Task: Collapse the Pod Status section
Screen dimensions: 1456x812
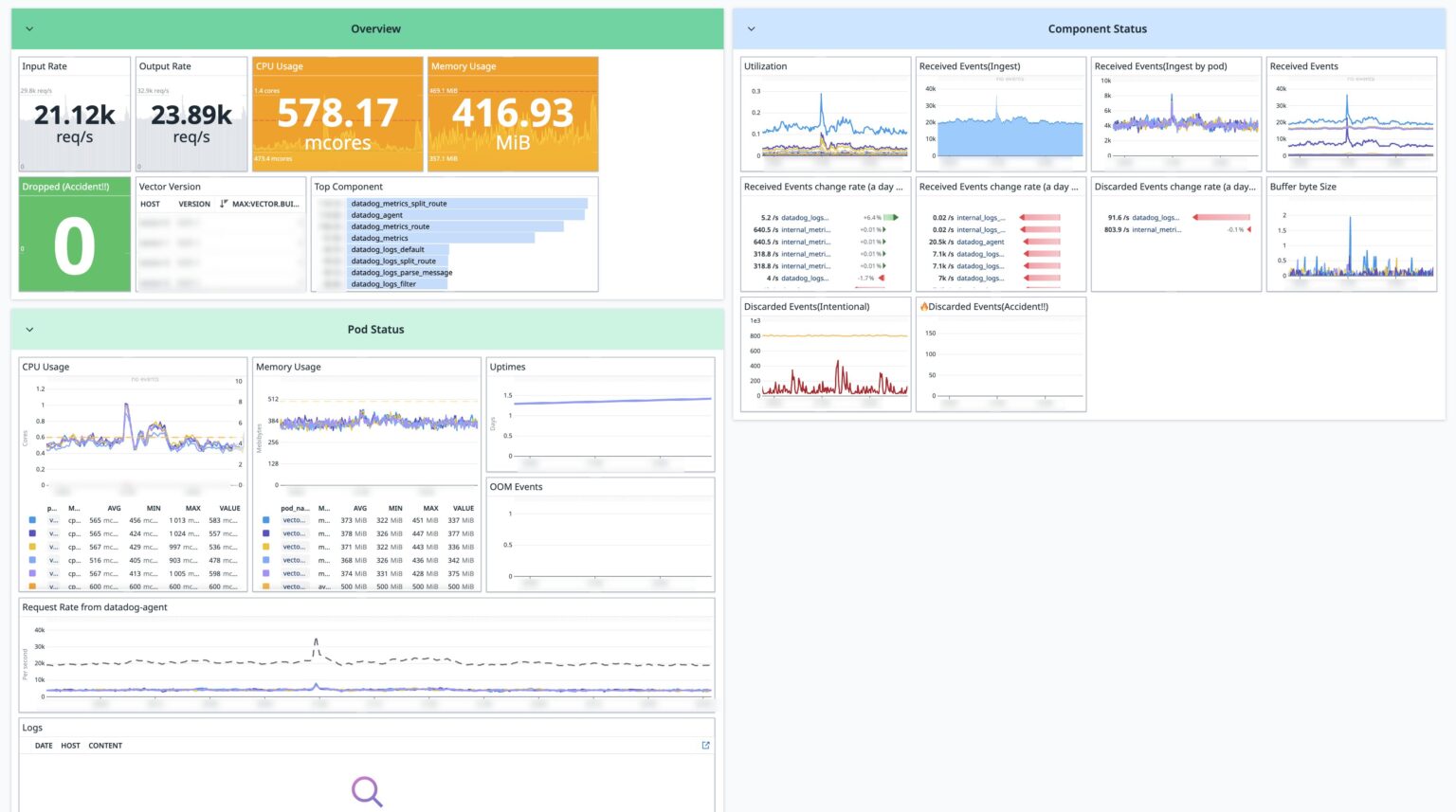Action: point(29,329)
